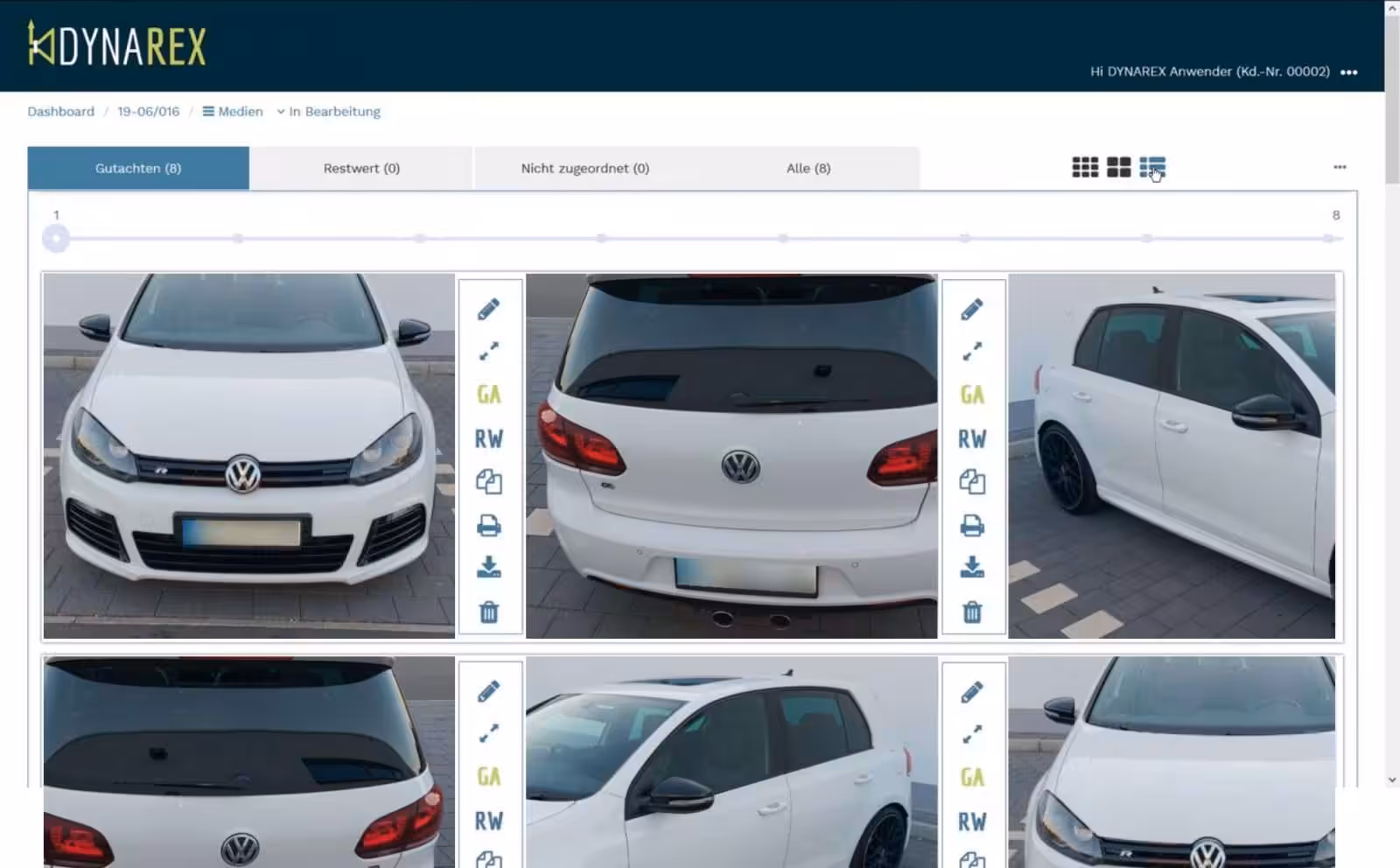Switch to the Restwert (0) tab
Image resolution: width=1400 pixels, height=868 pixels.
(x=361, y=168)
